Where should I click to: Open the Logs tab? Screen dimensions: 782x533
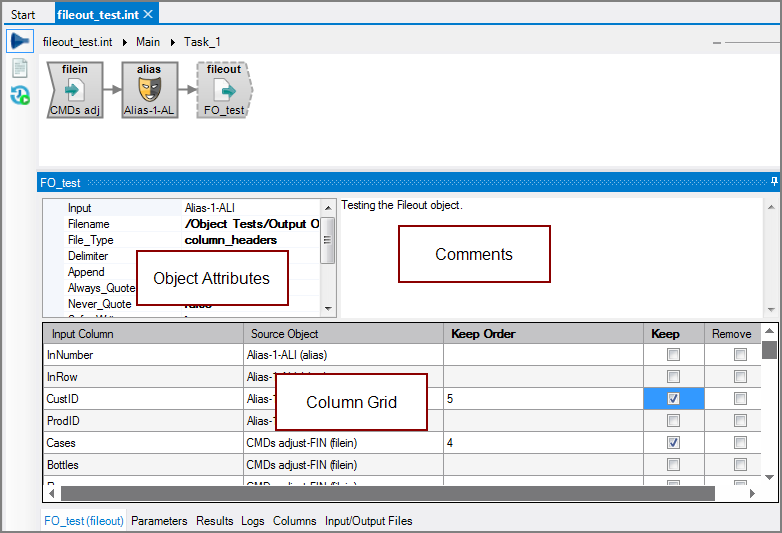253,521
